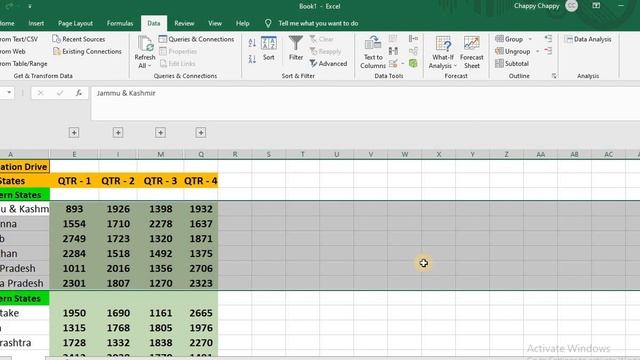Image resolution: width=640 pixels, height=360 pixels.
Task: Select cell with value 893
Action: 74,209
